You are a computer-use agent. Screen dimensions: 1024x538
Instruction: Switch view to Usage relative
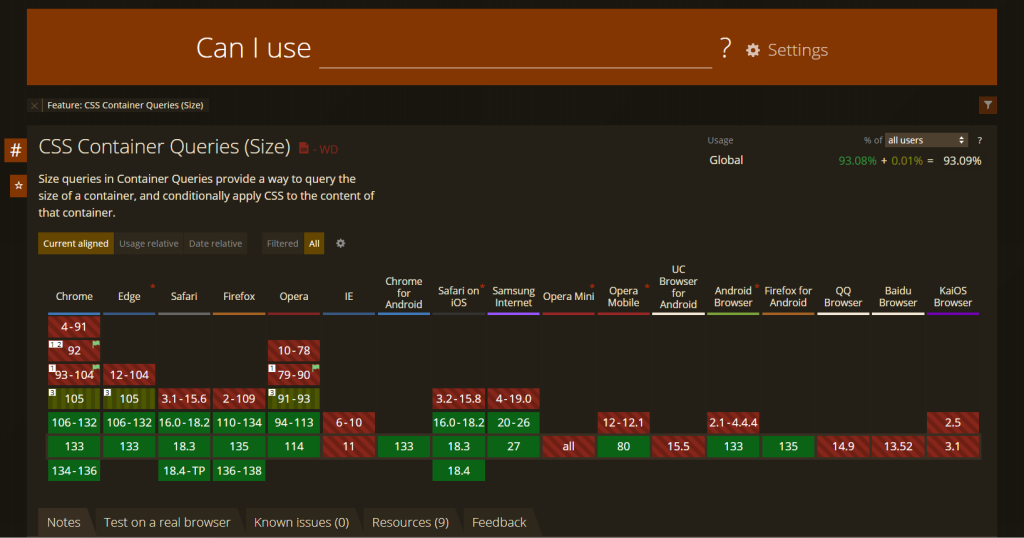[x=148, y=244]
